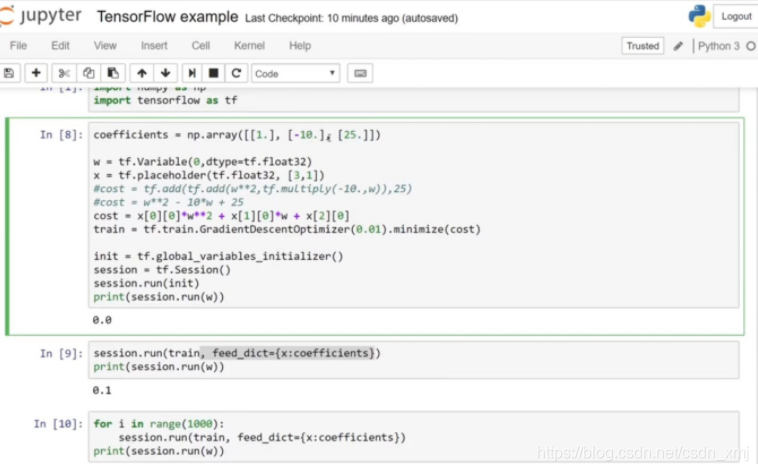Open the File menu
This screenshot has width=758, height=471.
[18, 45]
